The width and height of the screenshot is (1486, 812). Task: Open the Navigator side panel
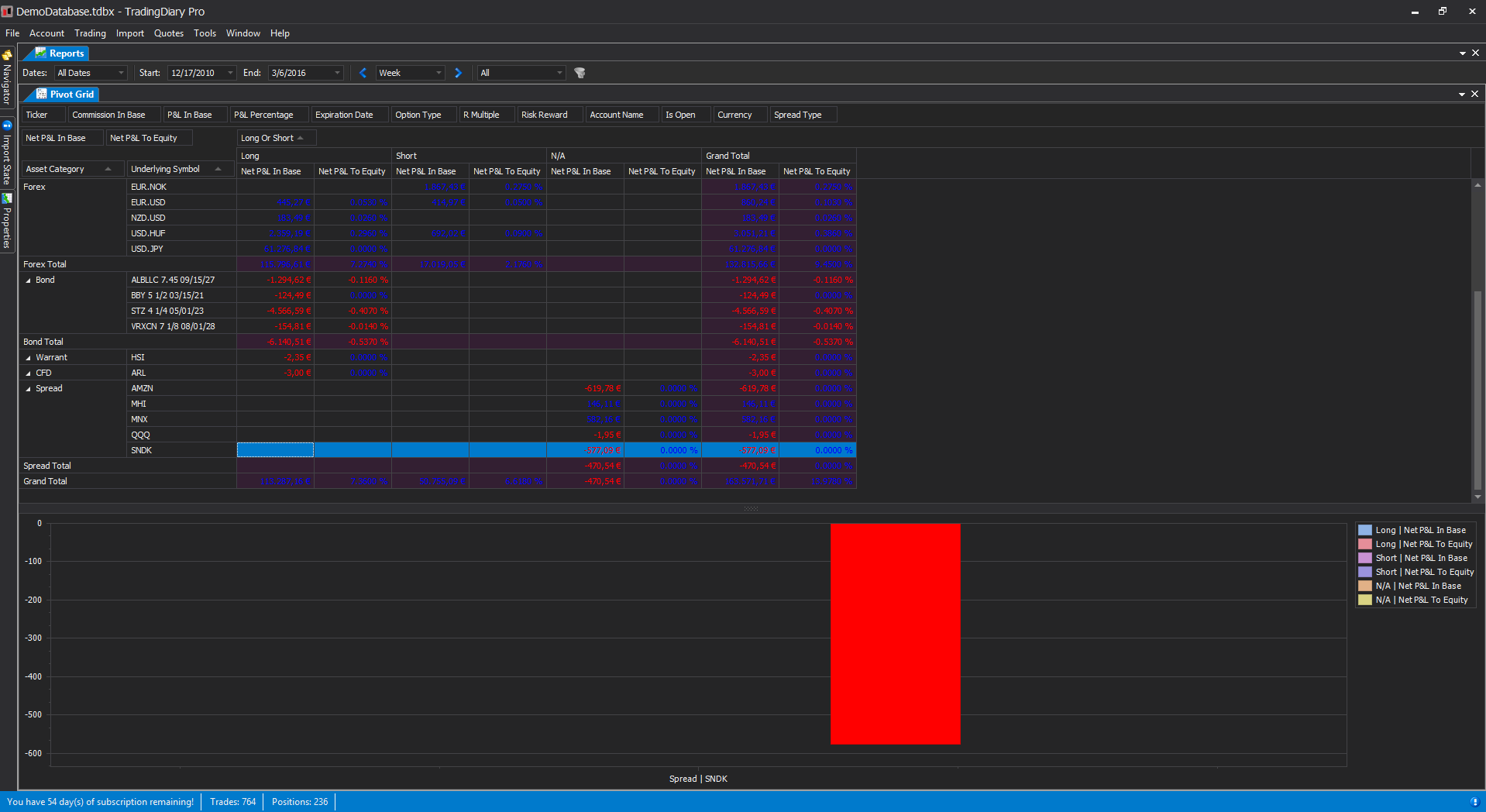click(x=7, y=77)
